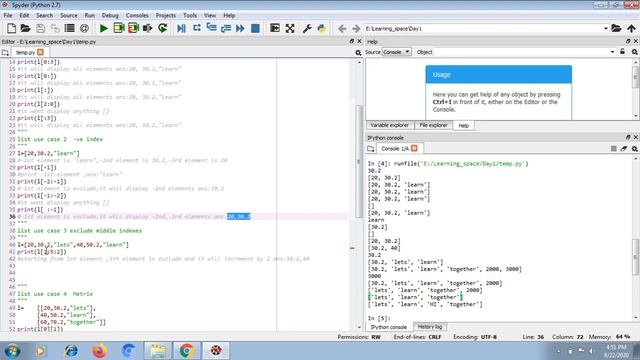This screenshot has height=360, width=640.
Task: Open Firefox from the taskbar
Action: 99,351
